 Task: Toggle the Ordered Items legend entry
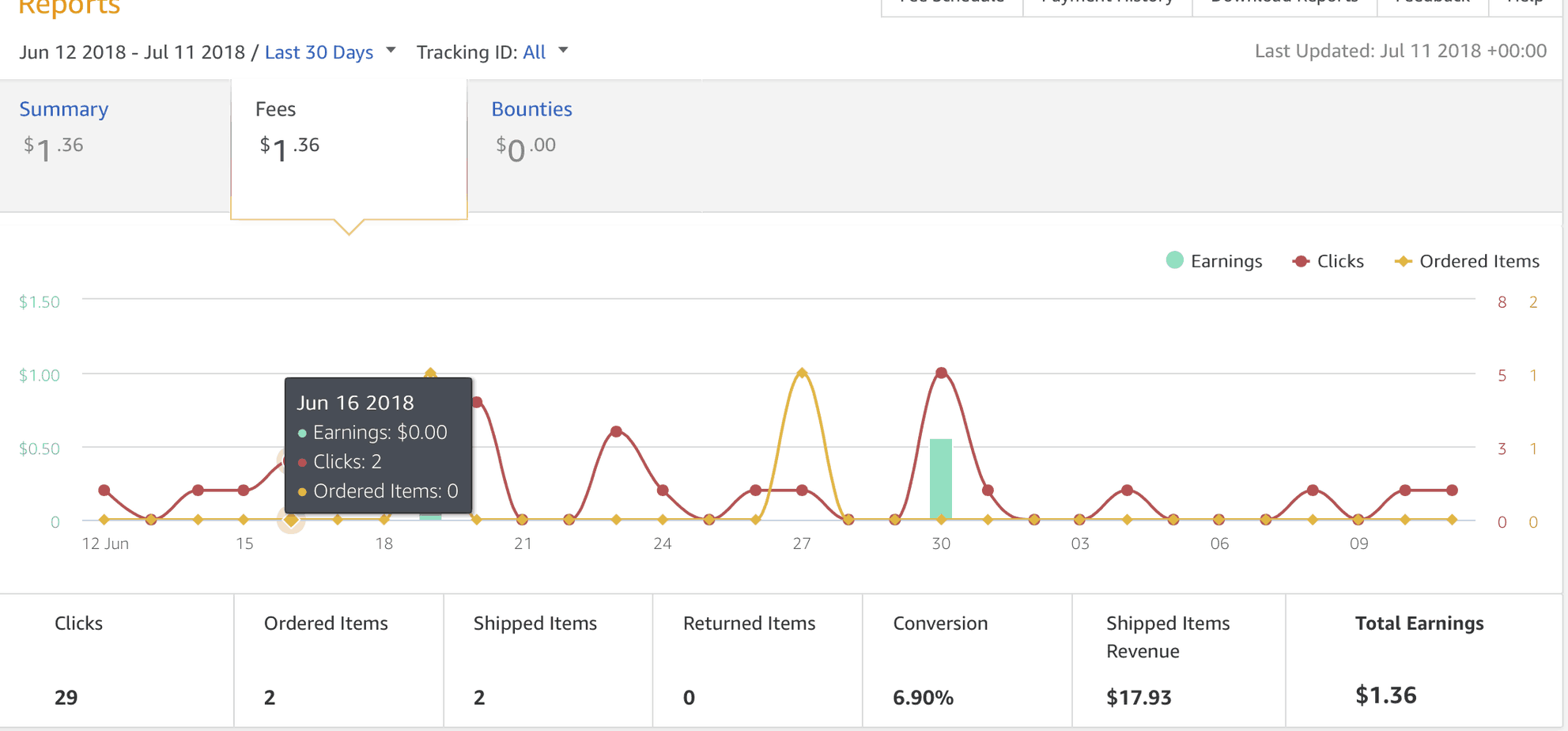[1467, 261]
